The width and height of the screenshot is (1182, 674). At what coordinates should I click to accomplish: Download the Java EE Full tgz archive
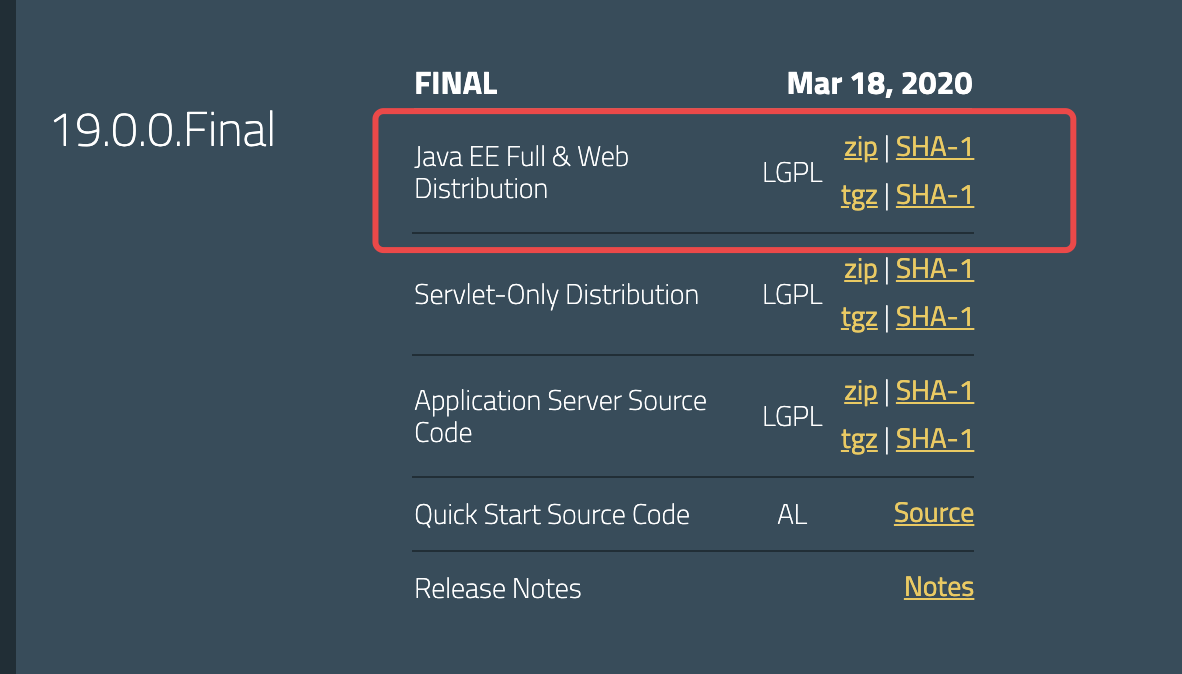click(859, 195)
